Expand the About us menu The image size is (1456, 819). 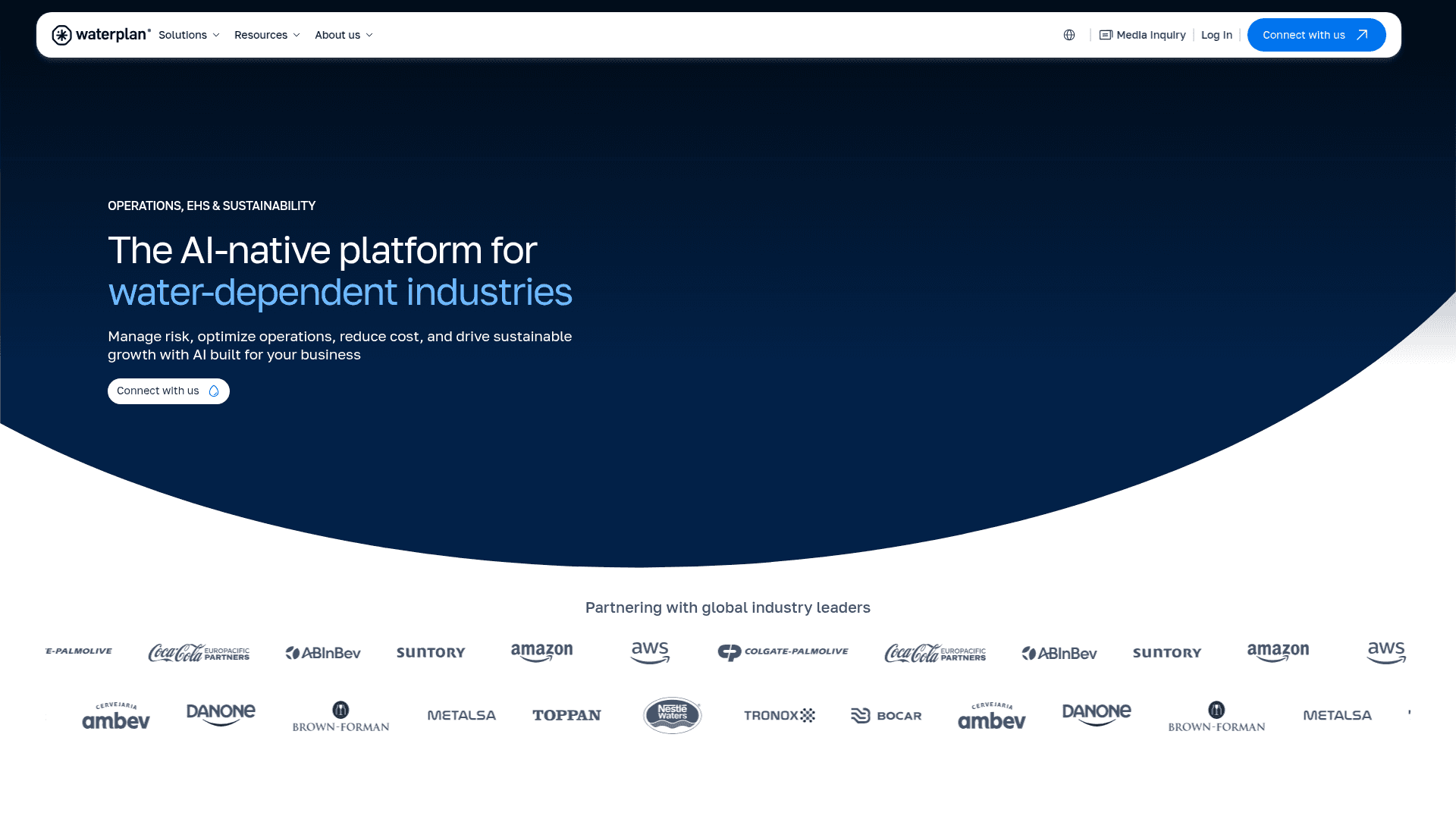(344, 35)
